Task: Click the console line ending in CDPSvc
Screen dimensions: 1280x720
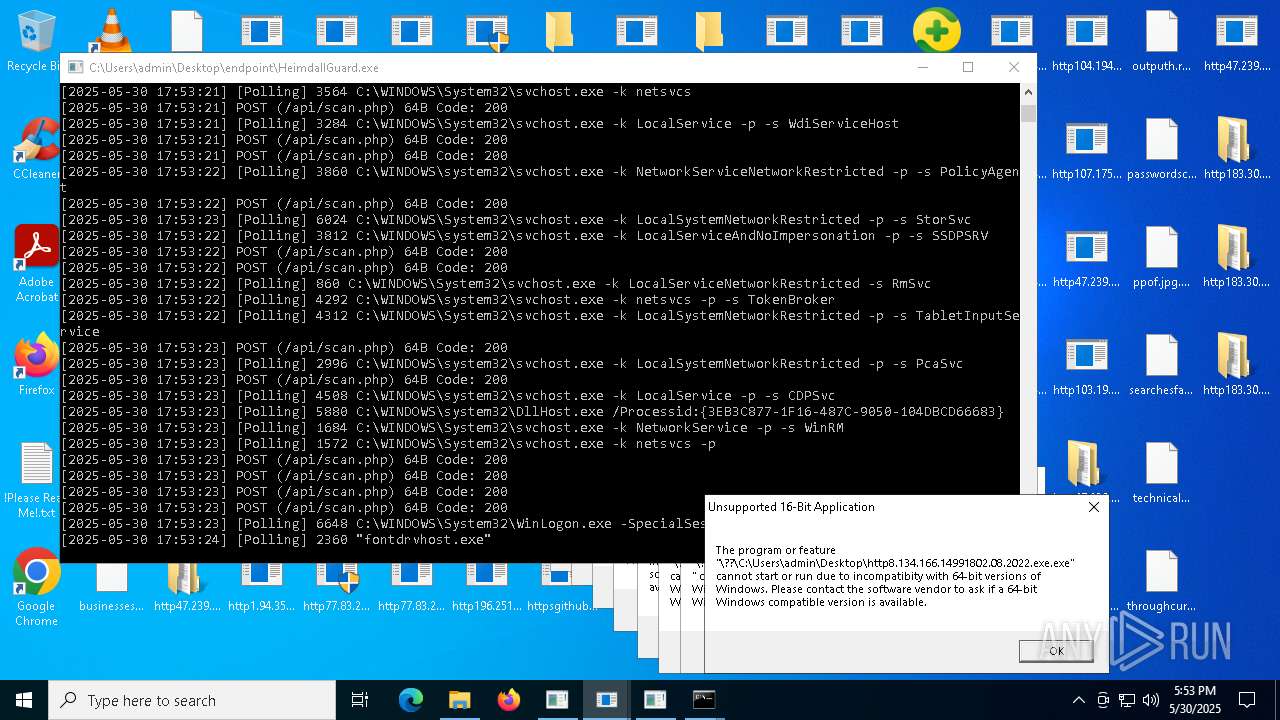Action: coord(448,396)
